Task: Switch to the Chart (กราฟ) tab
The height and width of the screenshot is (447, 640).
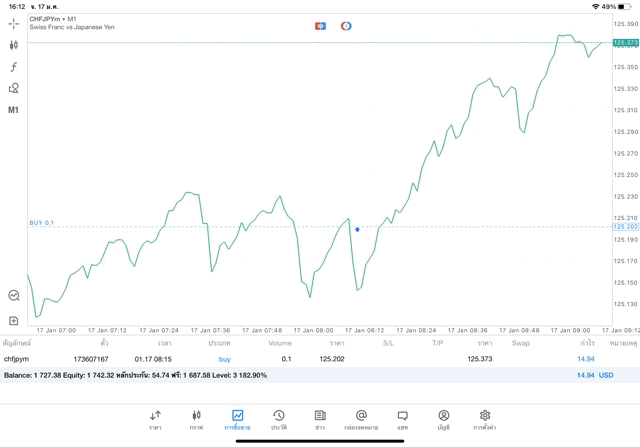Action: click(196, 420)
